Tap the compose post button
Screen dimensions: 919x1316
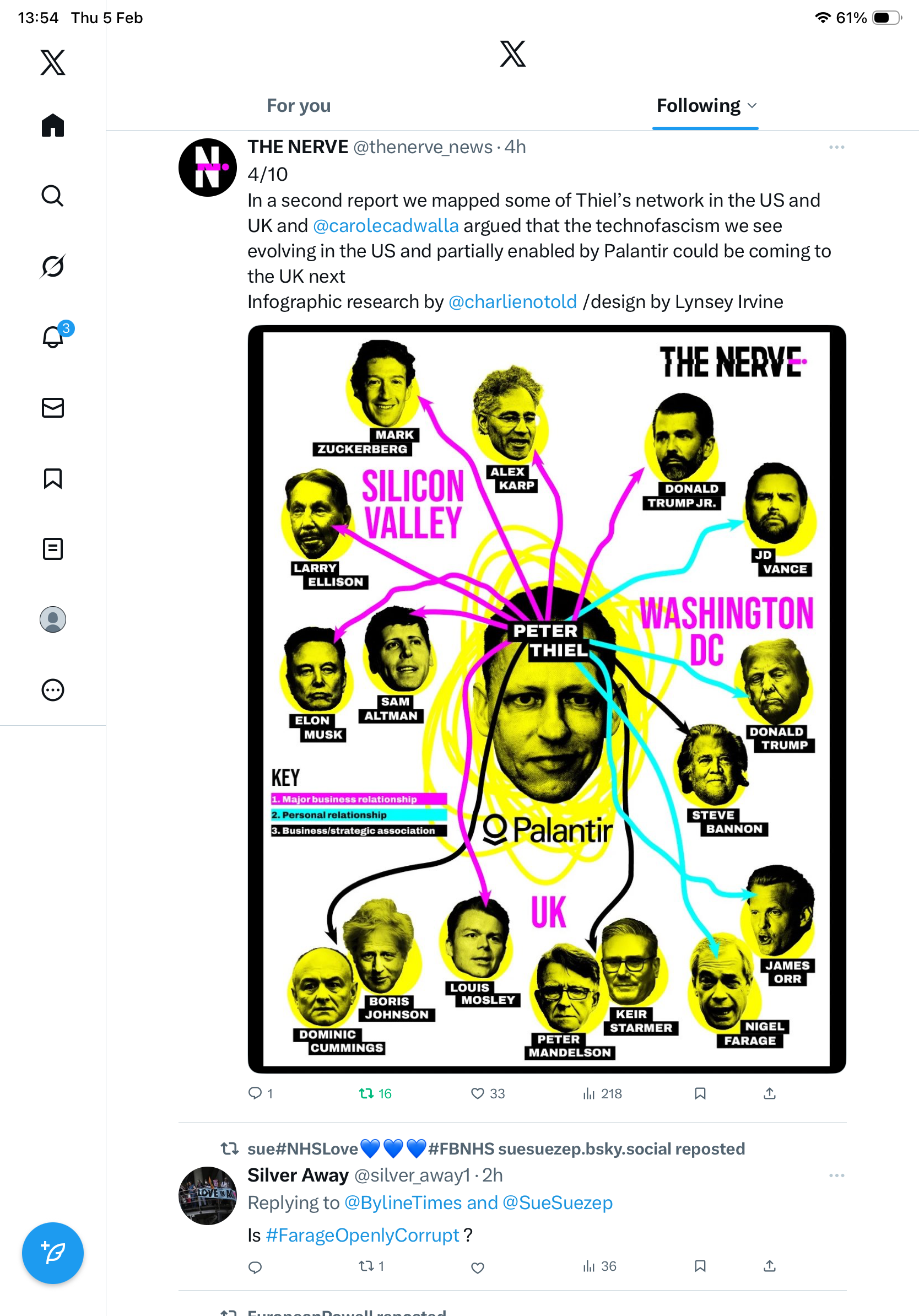tap(53, 1253)
